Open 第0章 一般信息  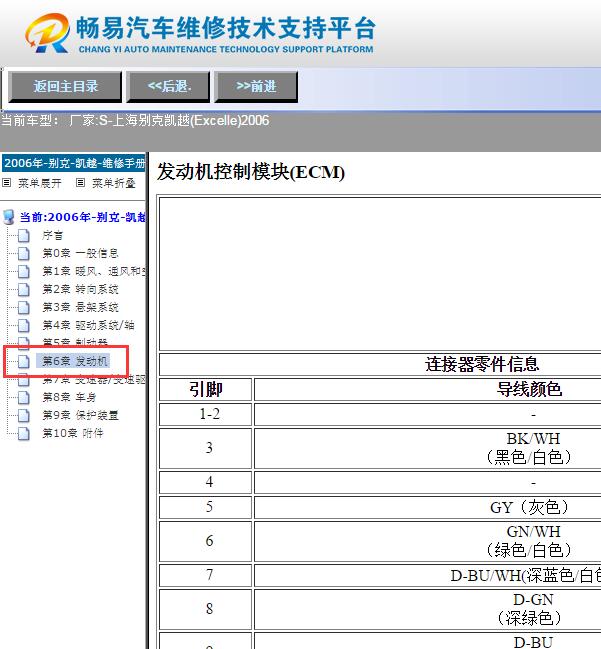click(x=80, y=253)
